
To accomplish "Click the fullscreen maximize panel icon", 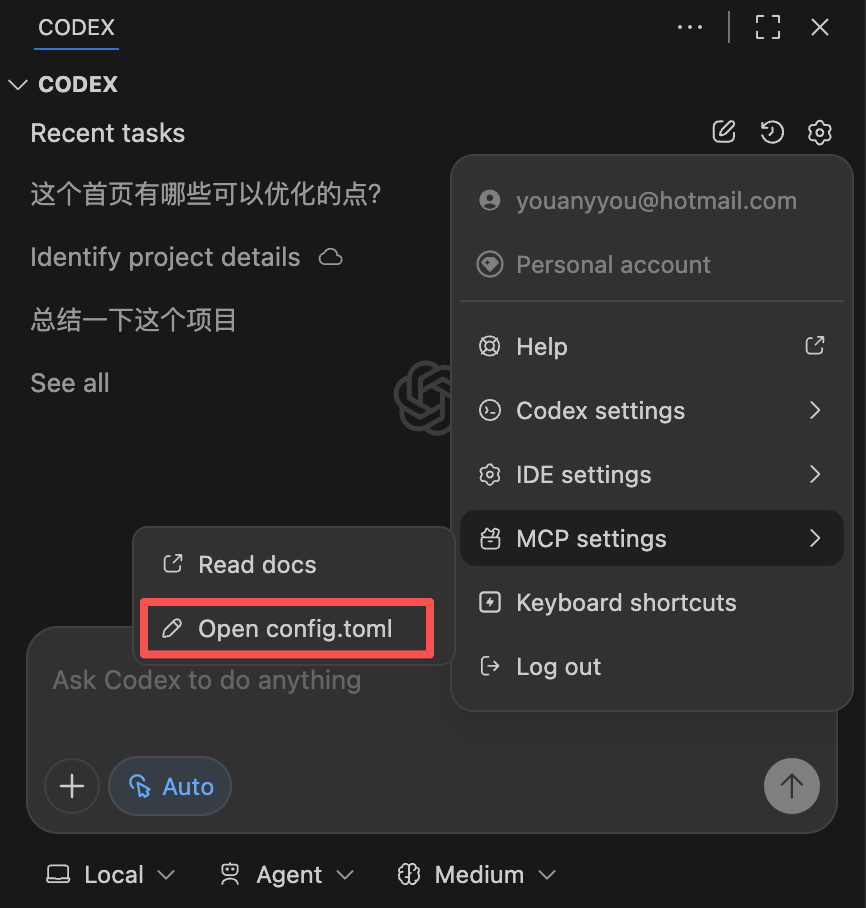I will (768, 27).
